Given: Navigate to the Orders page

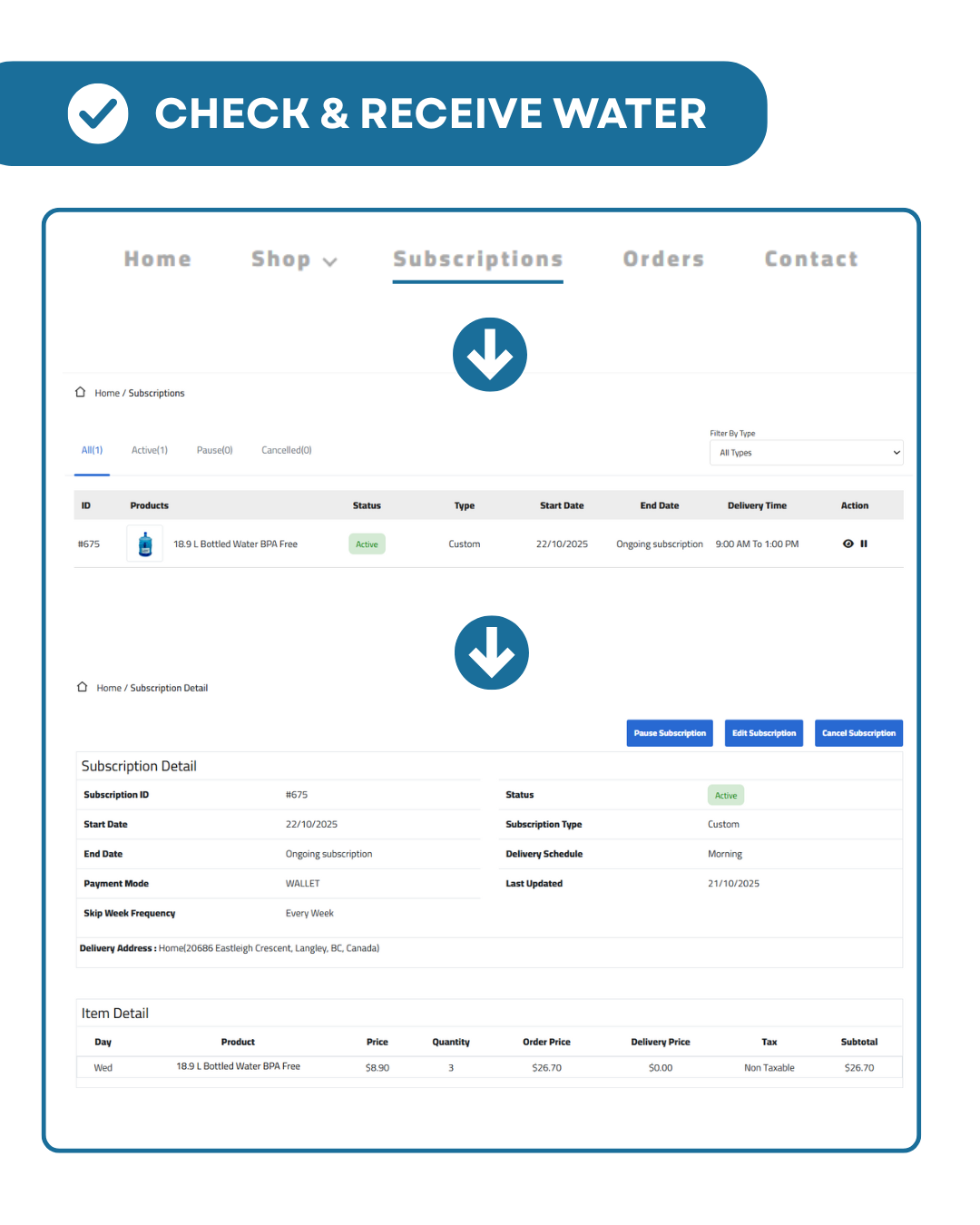Looking at the screenshot, I should (x=663, y=260).
